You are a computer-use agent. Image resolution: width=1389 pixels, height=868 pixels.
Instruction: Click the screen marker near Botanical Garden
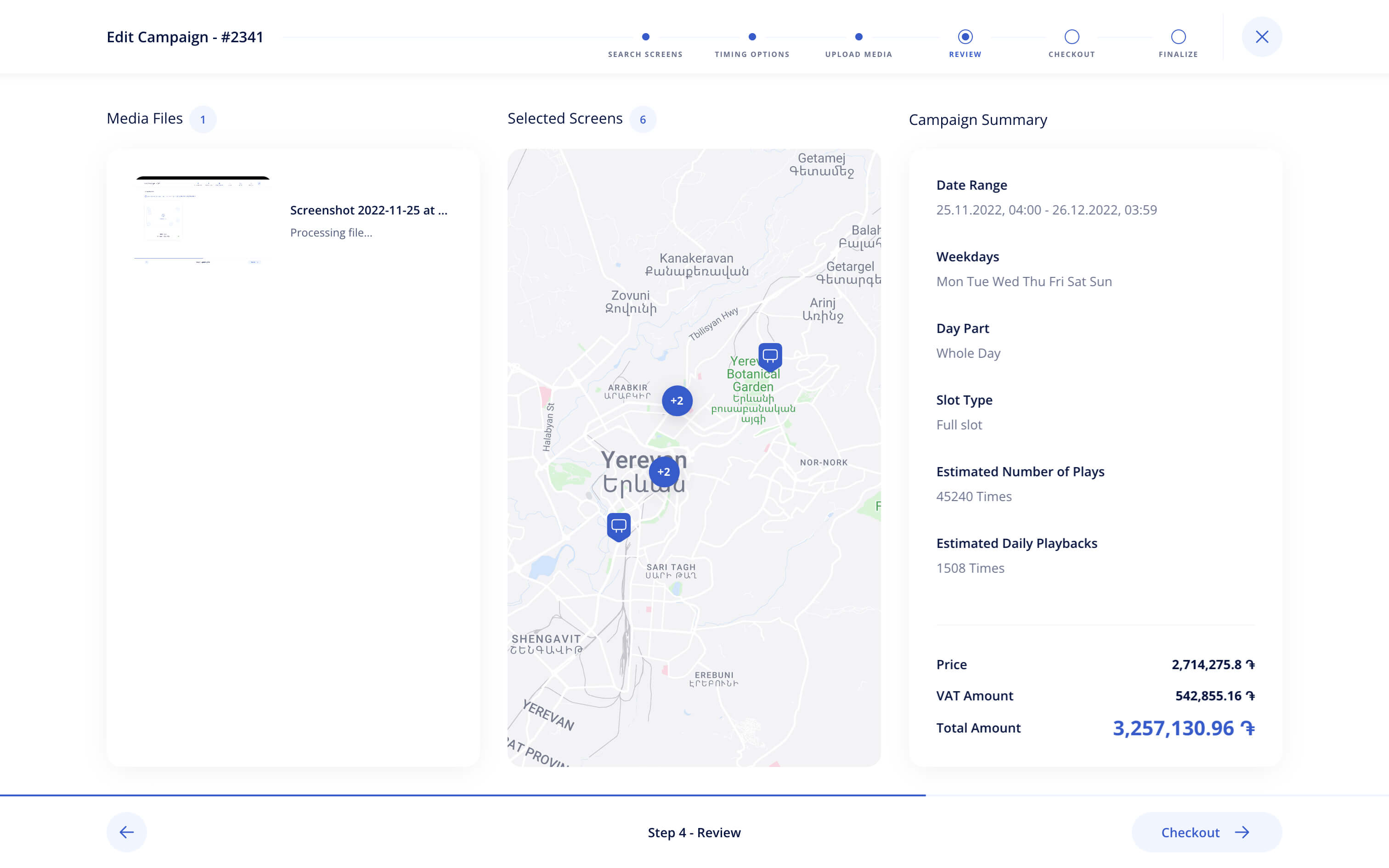click(x=770, y=356)
